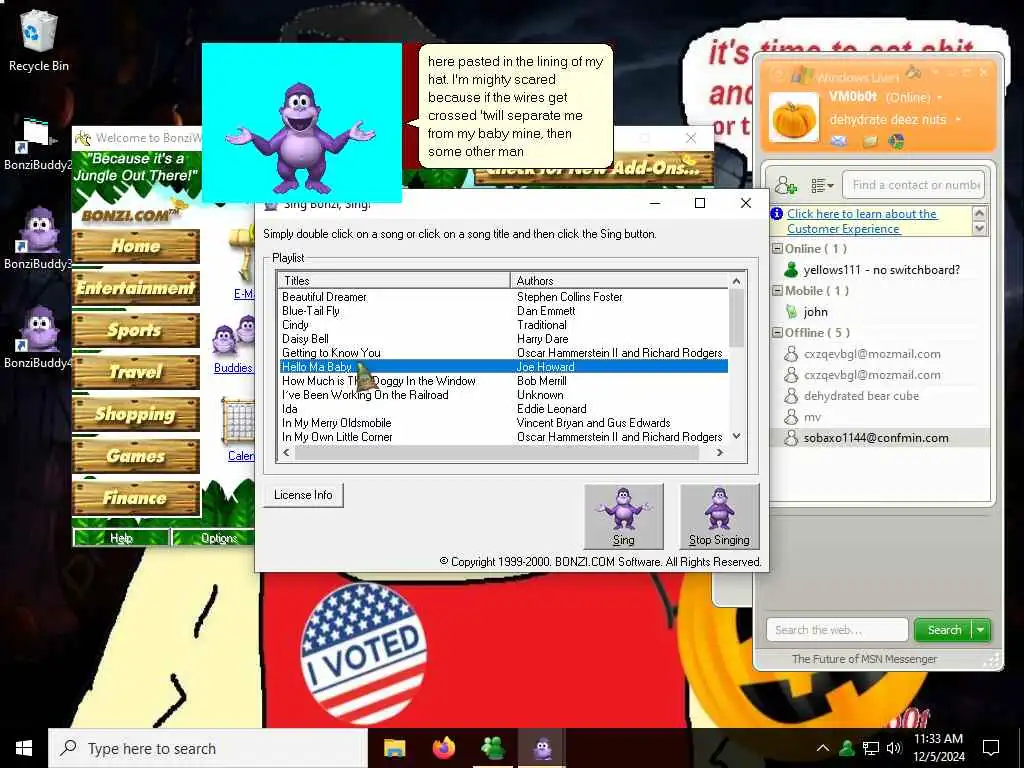Screen dimensions: 1024x768
Task: Click the Find a contact search field
Action: [914, 185]
